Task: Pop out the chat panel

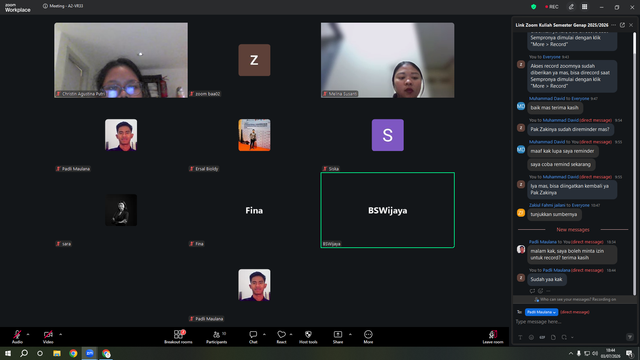Action: point(622,25)
